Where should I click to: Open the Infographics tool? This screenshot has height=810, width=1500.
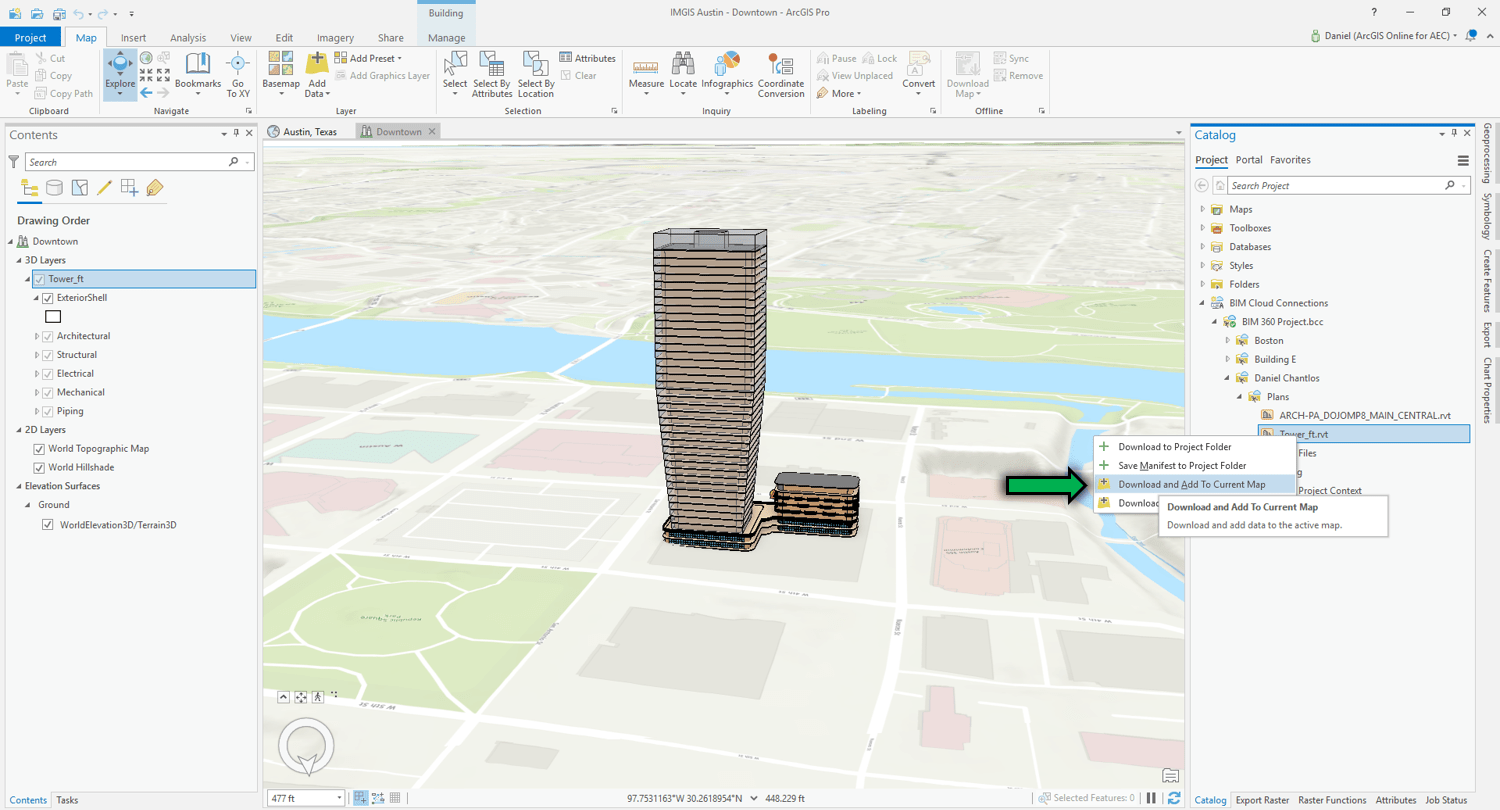click(726, 65)
